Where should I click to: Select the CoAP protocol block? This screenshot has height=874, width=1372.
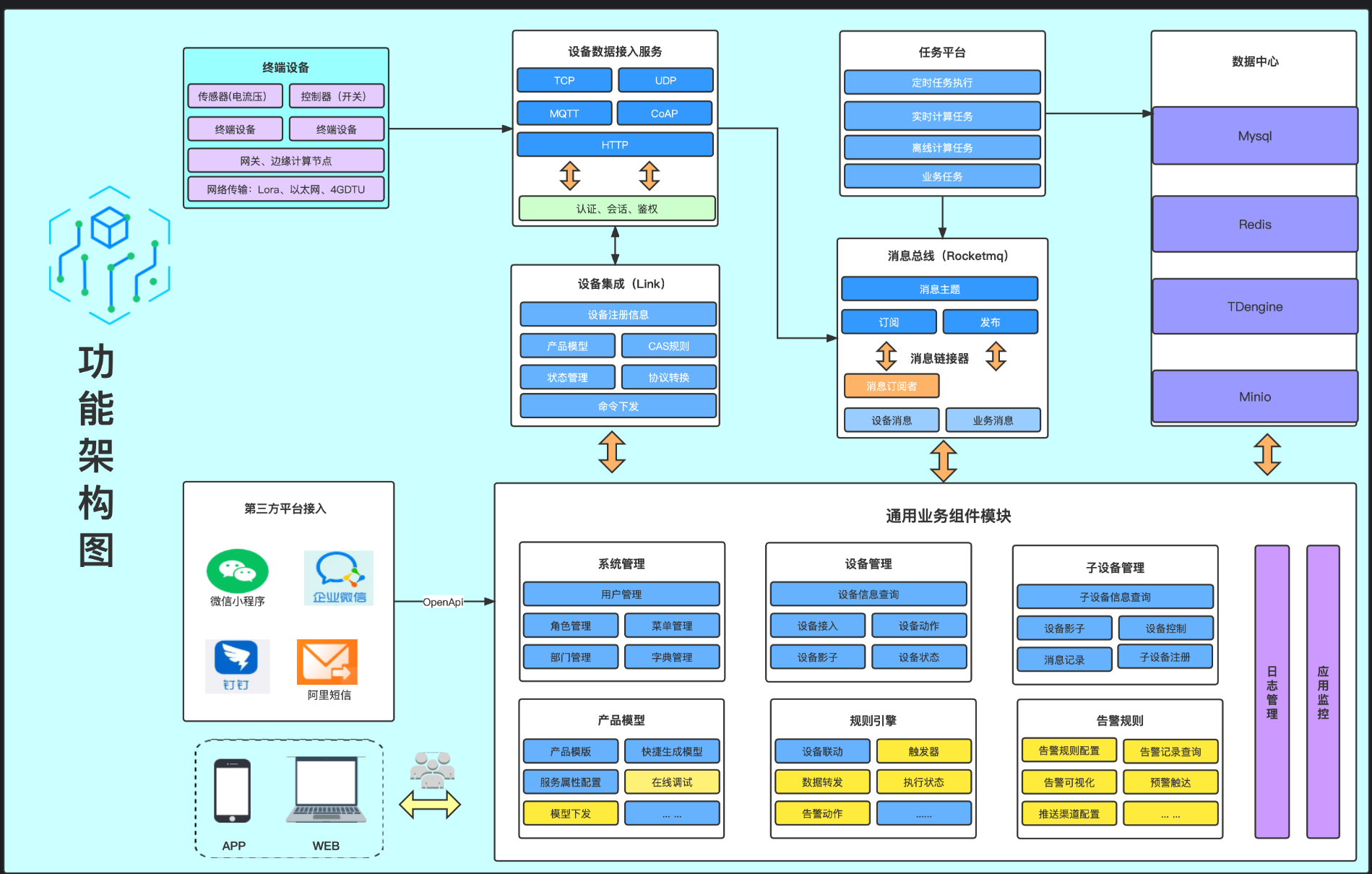point(665,113)
